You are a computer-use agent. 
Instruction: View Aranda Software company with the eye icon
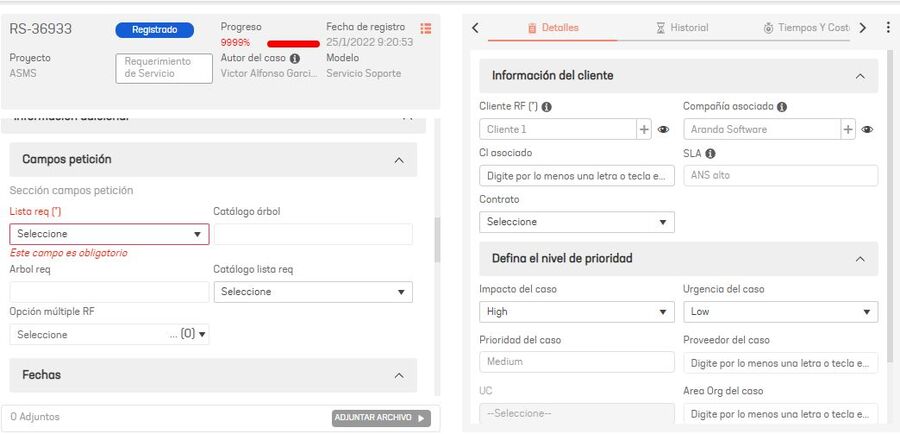pyautogui.click(x=867, y=130)
